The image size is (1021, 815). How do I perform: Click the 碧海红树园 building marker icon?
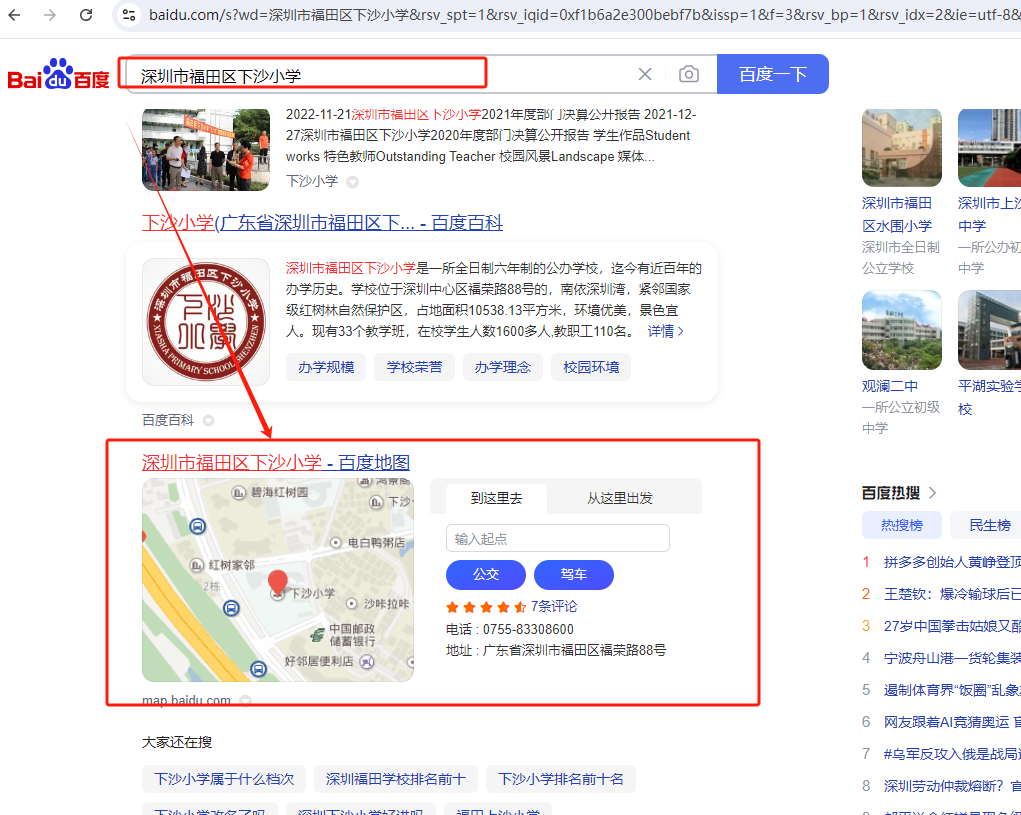pos(239,493)
